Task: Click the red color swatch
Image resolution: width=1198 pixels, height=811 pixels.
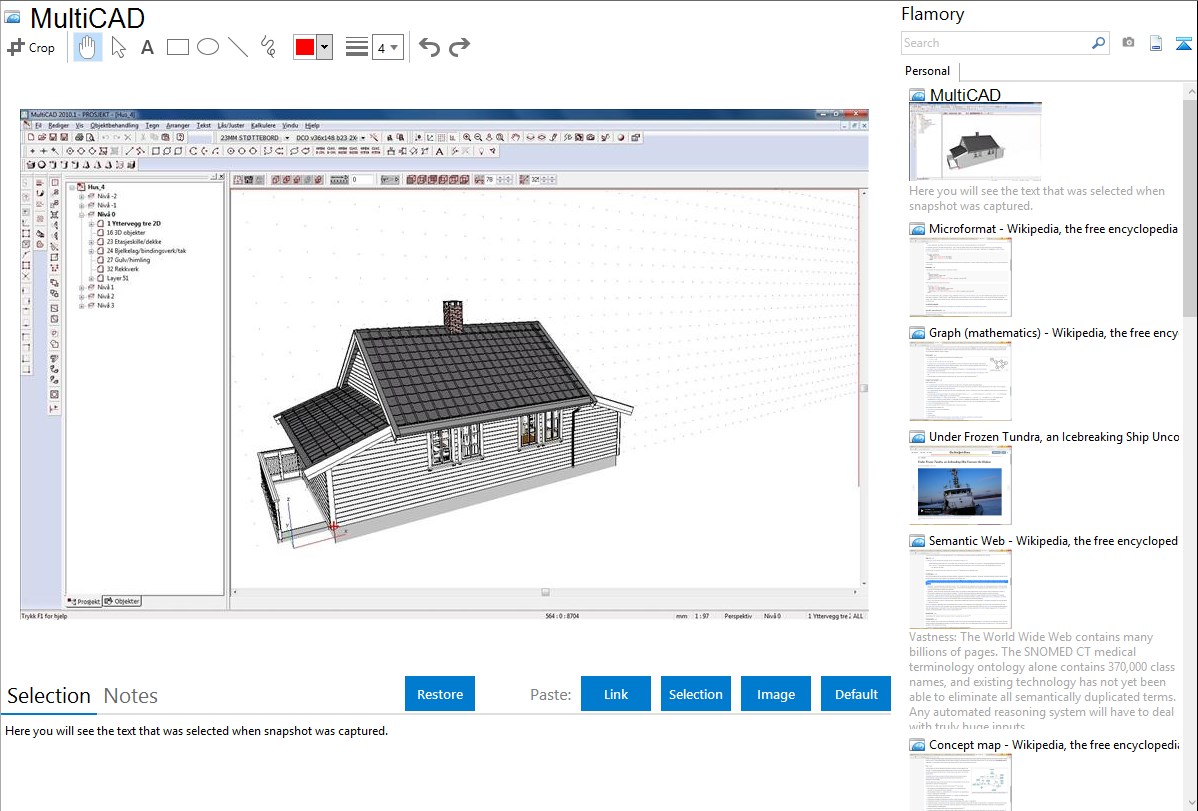Action: (305, 47)
